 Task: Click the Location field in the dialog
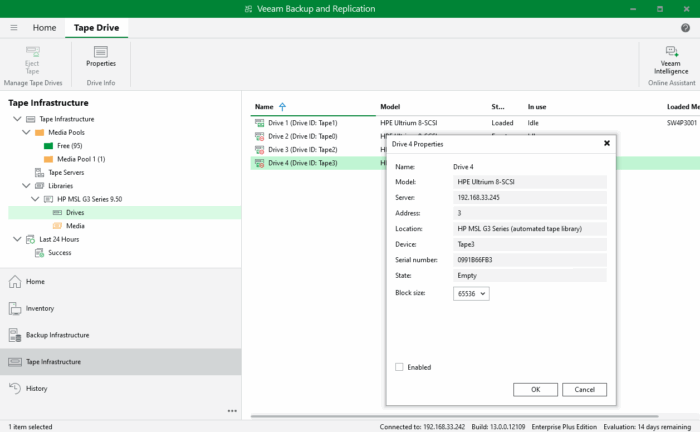click(x=530, y=228)
